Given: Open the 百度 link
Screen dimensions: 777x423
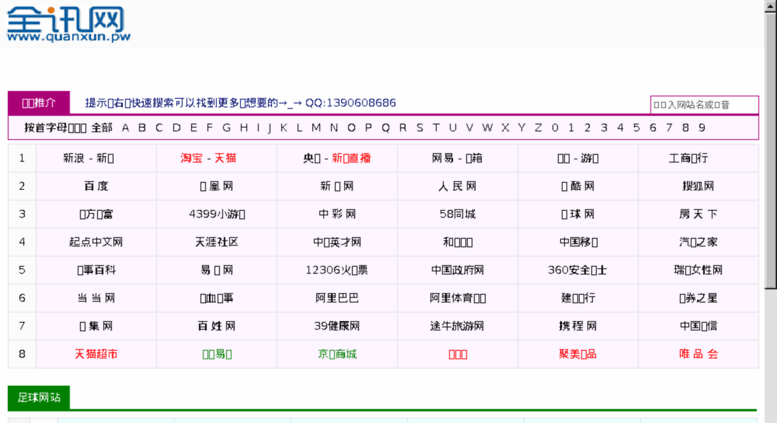Looking at the screenshot, I should (x=96, y=186).
